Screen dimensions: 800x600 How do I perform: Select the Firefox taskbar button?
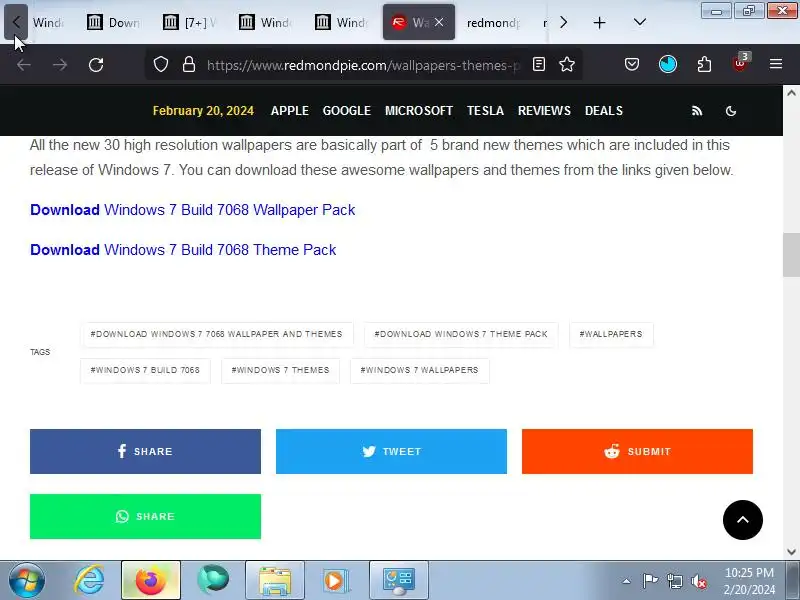click(x=151, y=580)
